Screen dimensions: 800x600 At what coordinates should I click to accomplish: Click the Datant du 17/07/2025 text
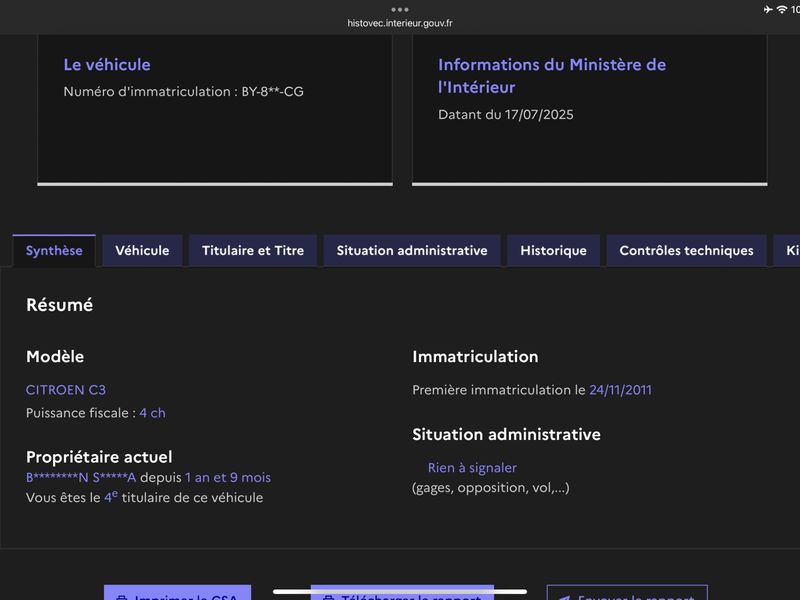[x=506, y=114]
